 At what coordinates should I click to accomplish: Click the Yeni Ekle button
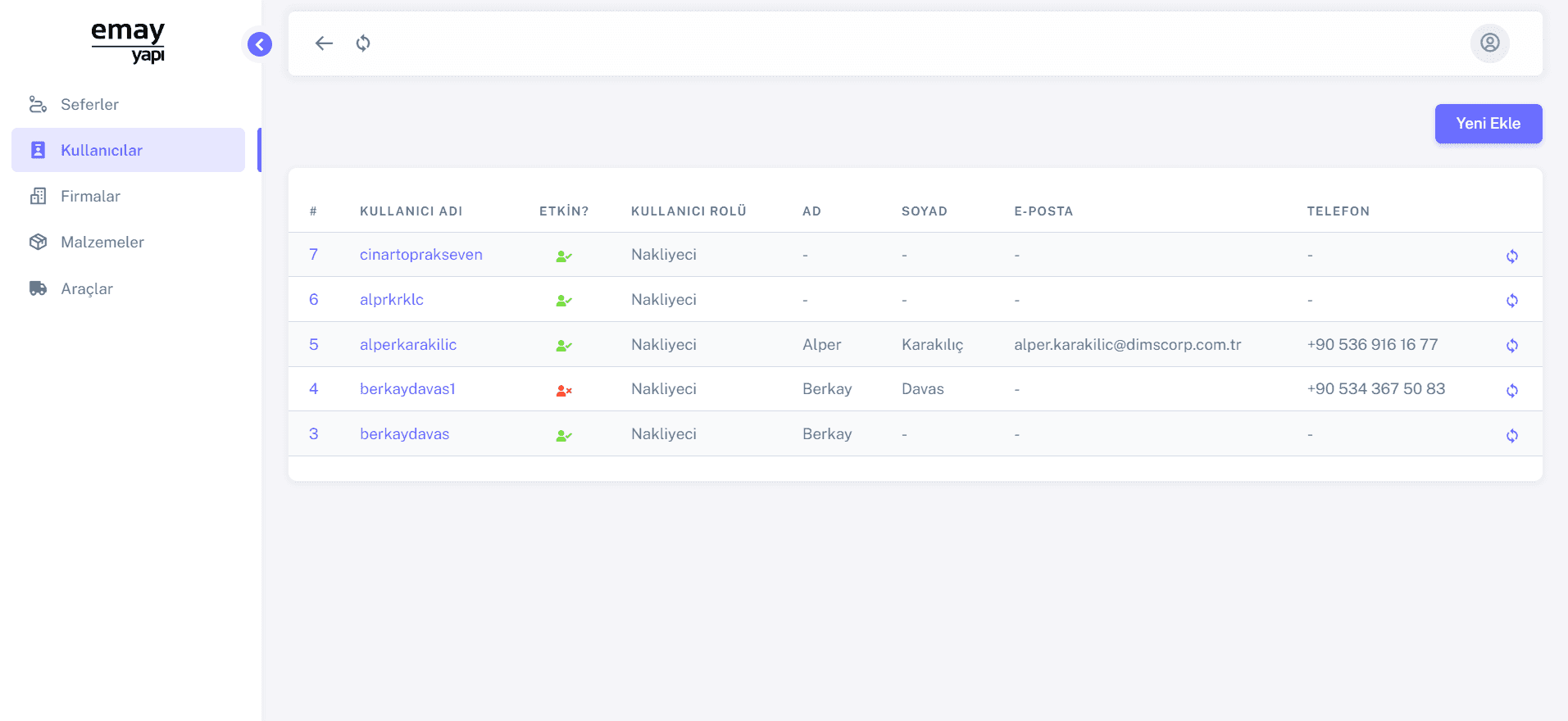pyautogui.click(x=1488, y=124)
